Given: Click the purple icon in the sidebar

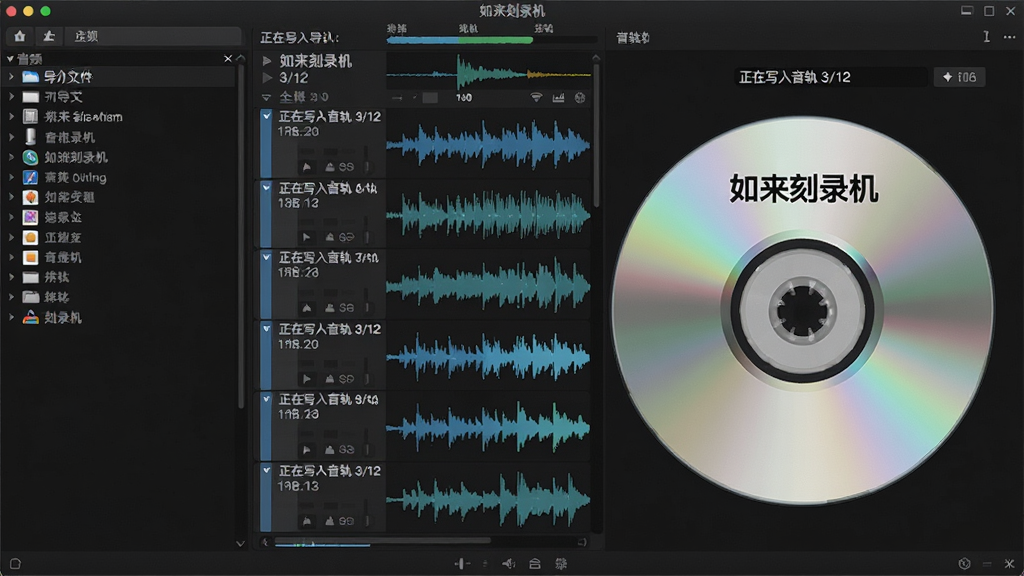Looking at the screenshot, I should pos(30,217).
